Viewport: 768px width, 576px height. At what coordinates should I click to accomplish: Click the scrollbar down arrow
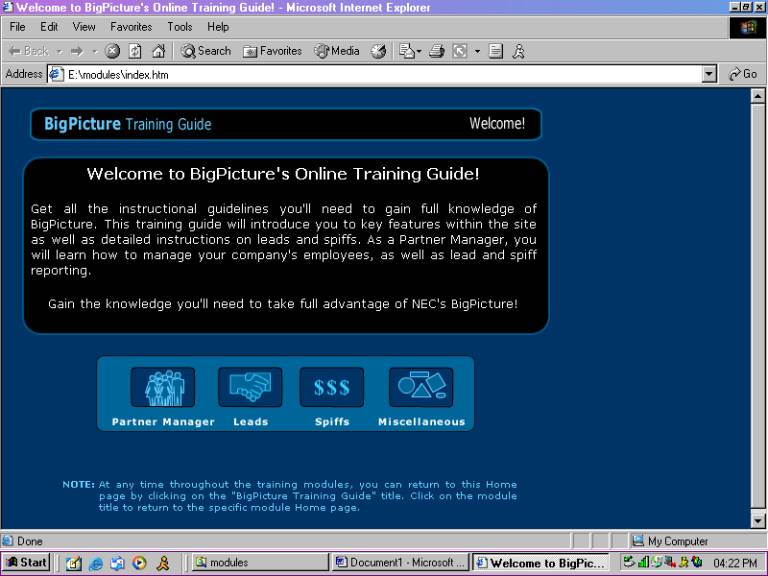(758, 521)
